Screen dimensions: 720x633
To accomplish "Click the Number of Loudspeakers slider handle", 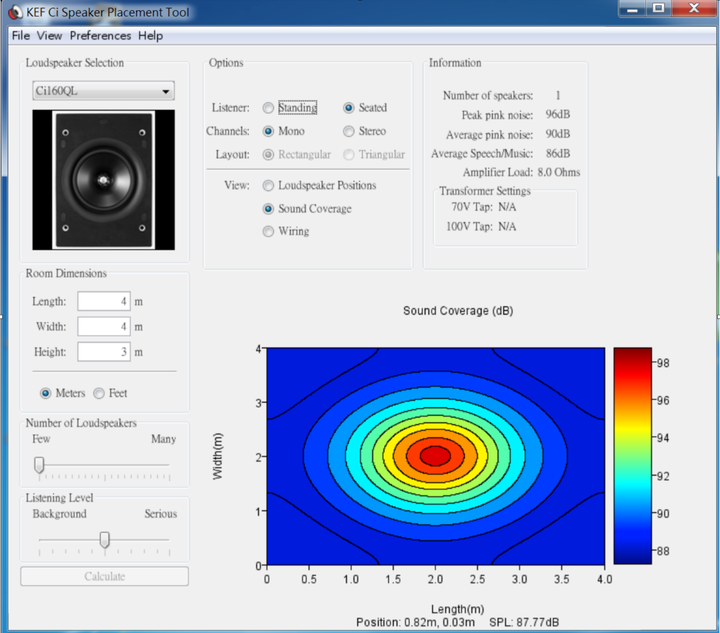I will [x=39, y=465].
